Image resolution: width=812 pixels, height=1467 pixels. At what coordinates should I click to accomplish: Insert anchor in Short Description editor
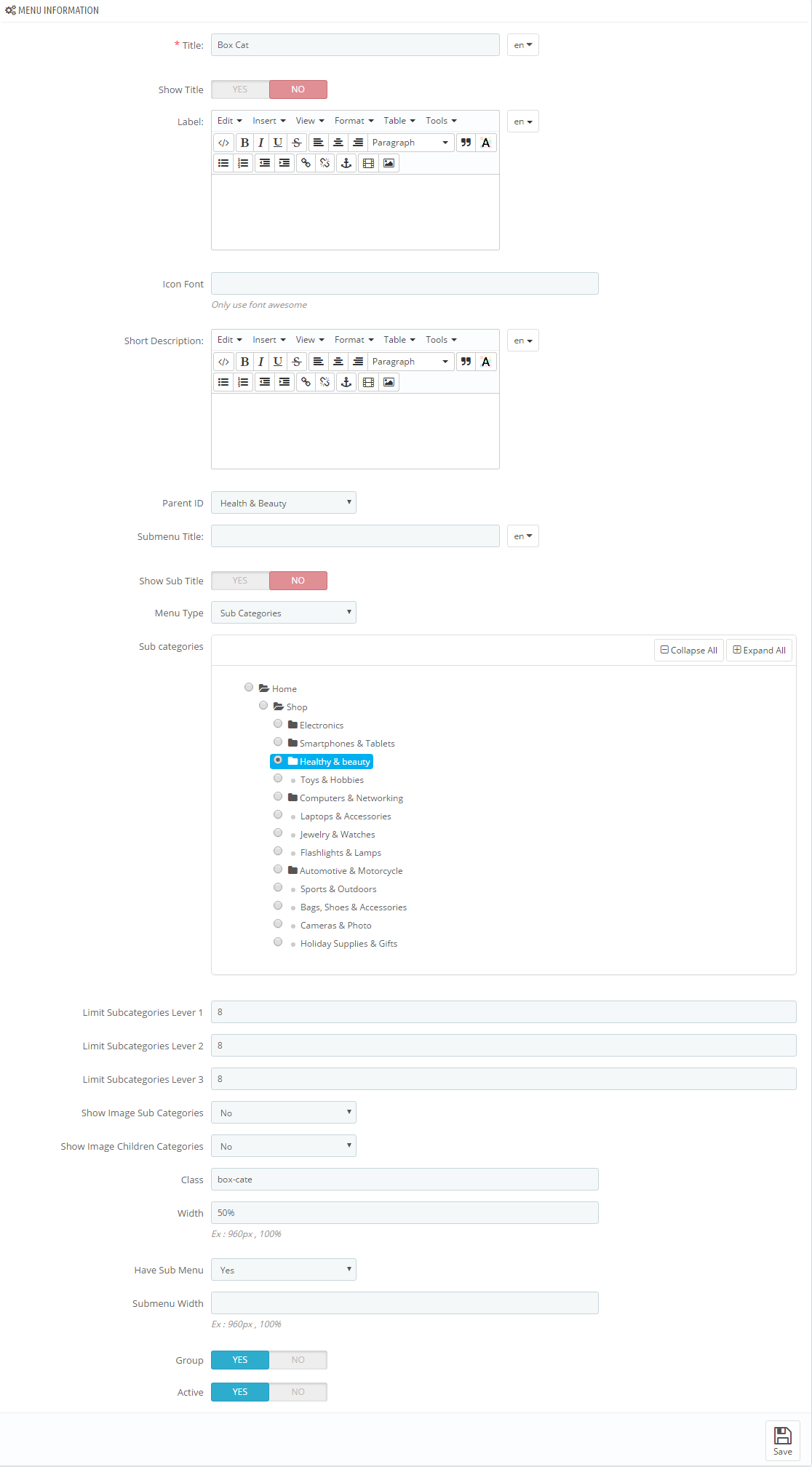346,382
